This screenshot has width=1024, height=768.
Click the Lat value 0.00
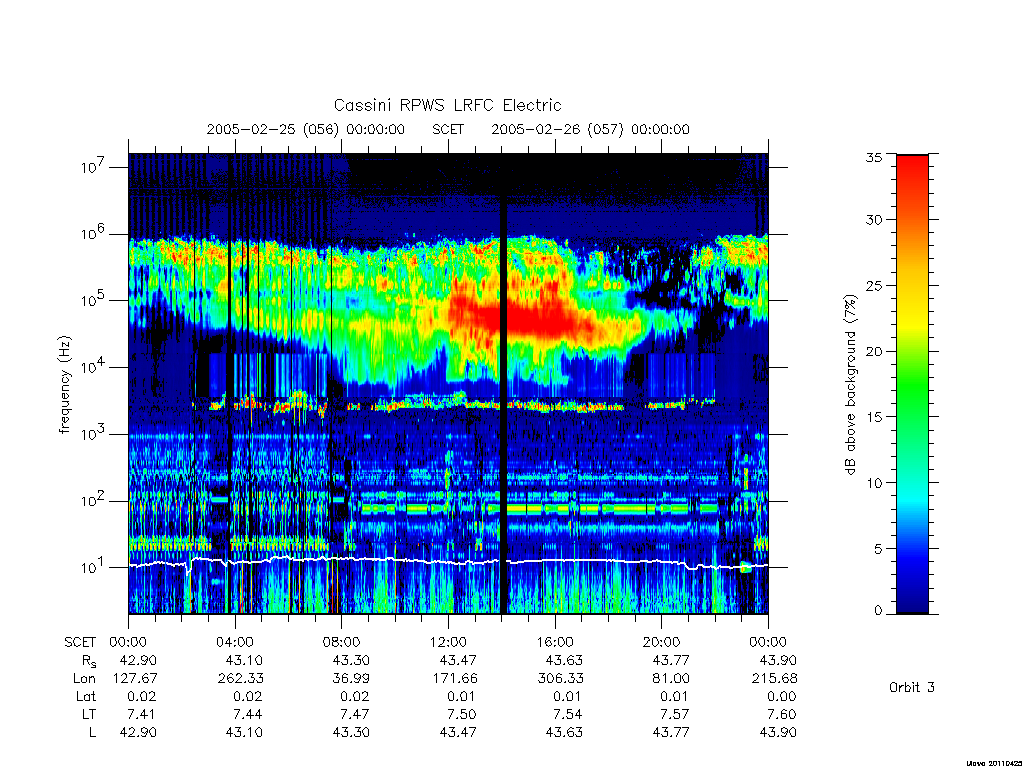(782, 697)
